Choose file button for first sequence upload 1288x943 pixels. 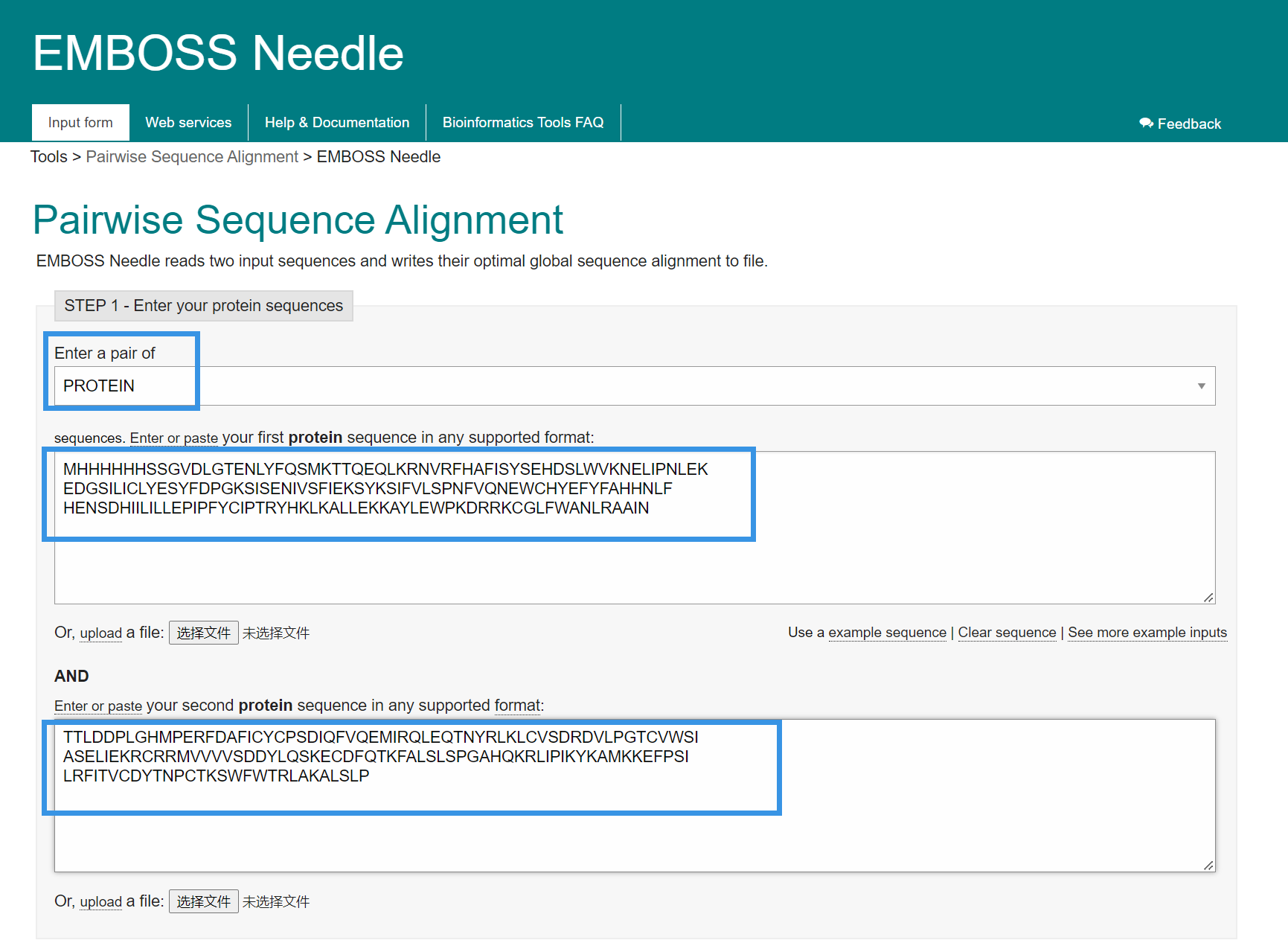point(203,633)
